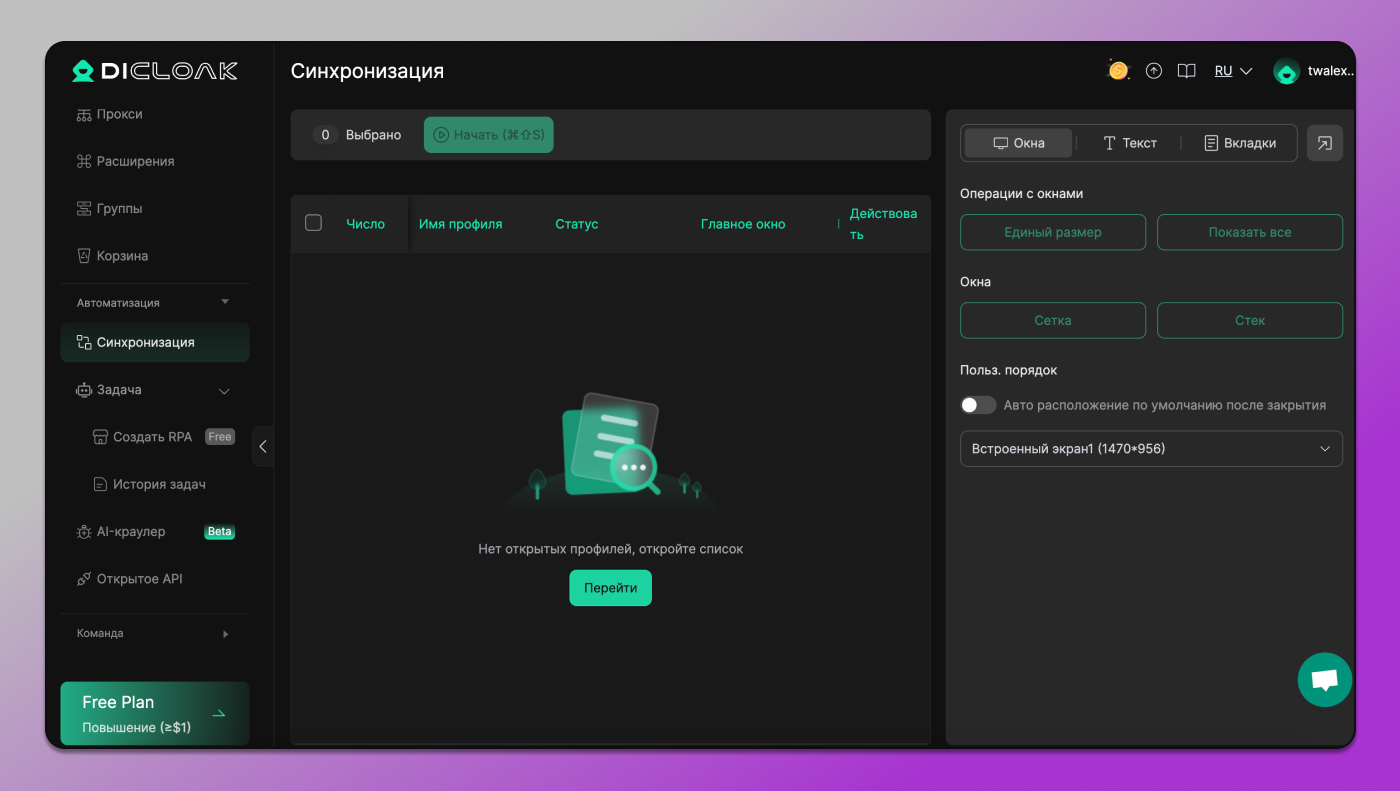The image size is (1400, 791).
Task: Switch to the Вкладки tab
Action: point(1239,143)
